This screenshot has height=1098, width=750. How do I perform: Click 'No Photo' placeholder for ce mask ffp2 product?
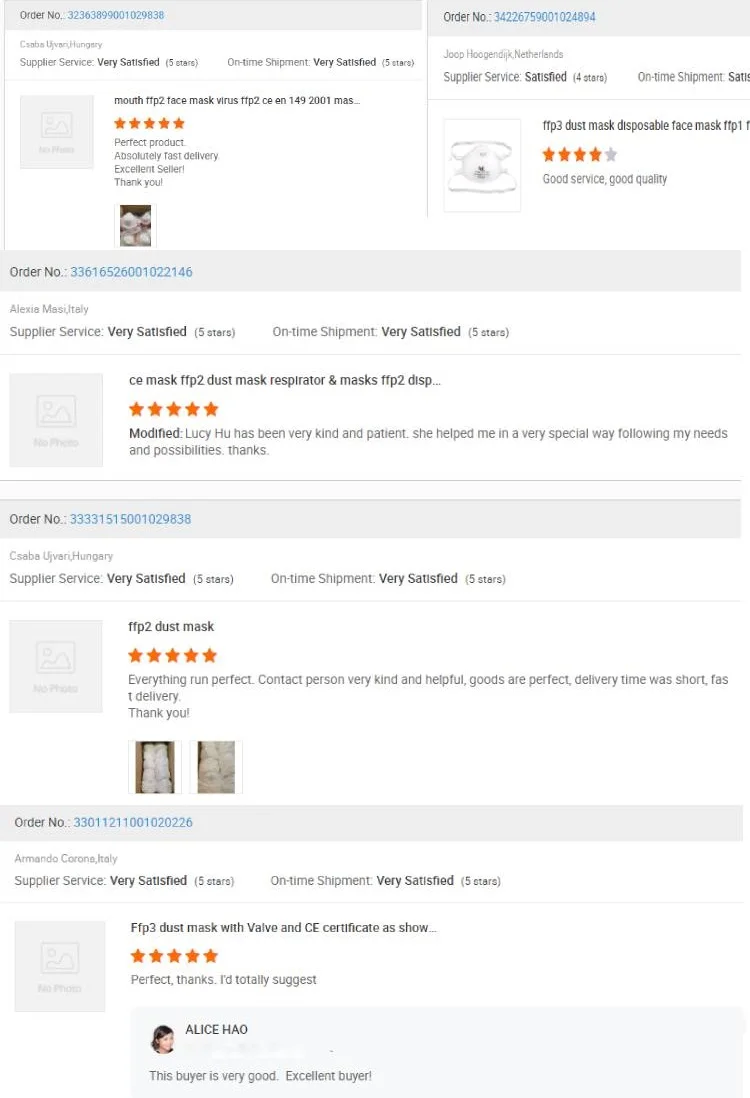point(56,420)
